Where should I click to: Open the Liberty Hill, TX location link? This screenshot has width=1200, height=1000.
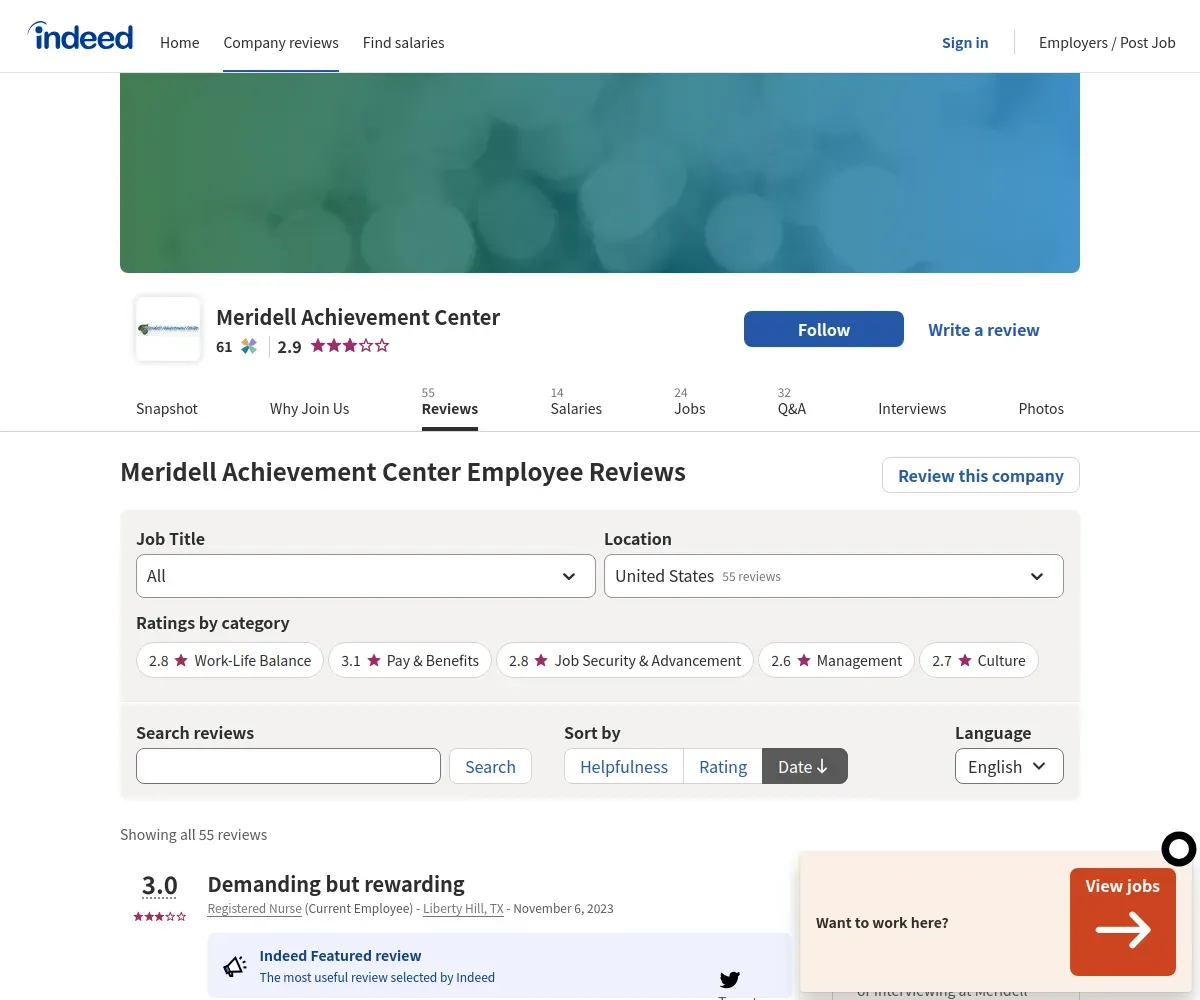coord(463,908)
